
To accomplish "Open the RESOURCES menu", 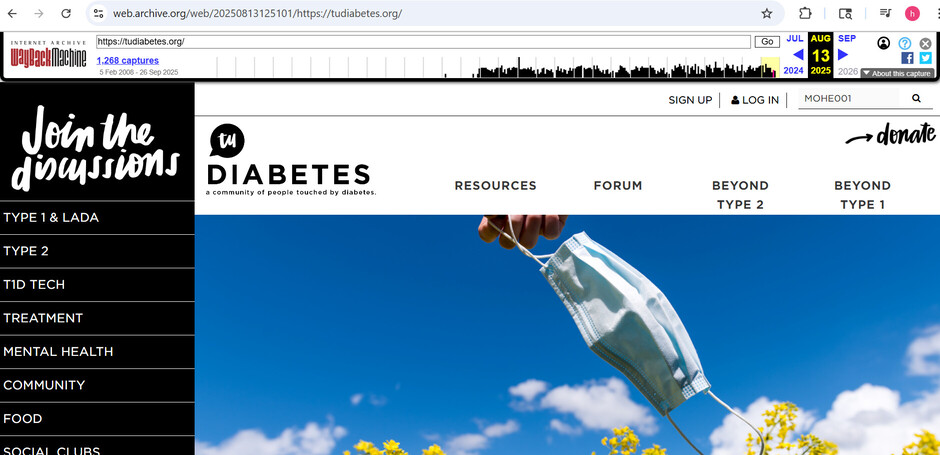I will [495, 186].
